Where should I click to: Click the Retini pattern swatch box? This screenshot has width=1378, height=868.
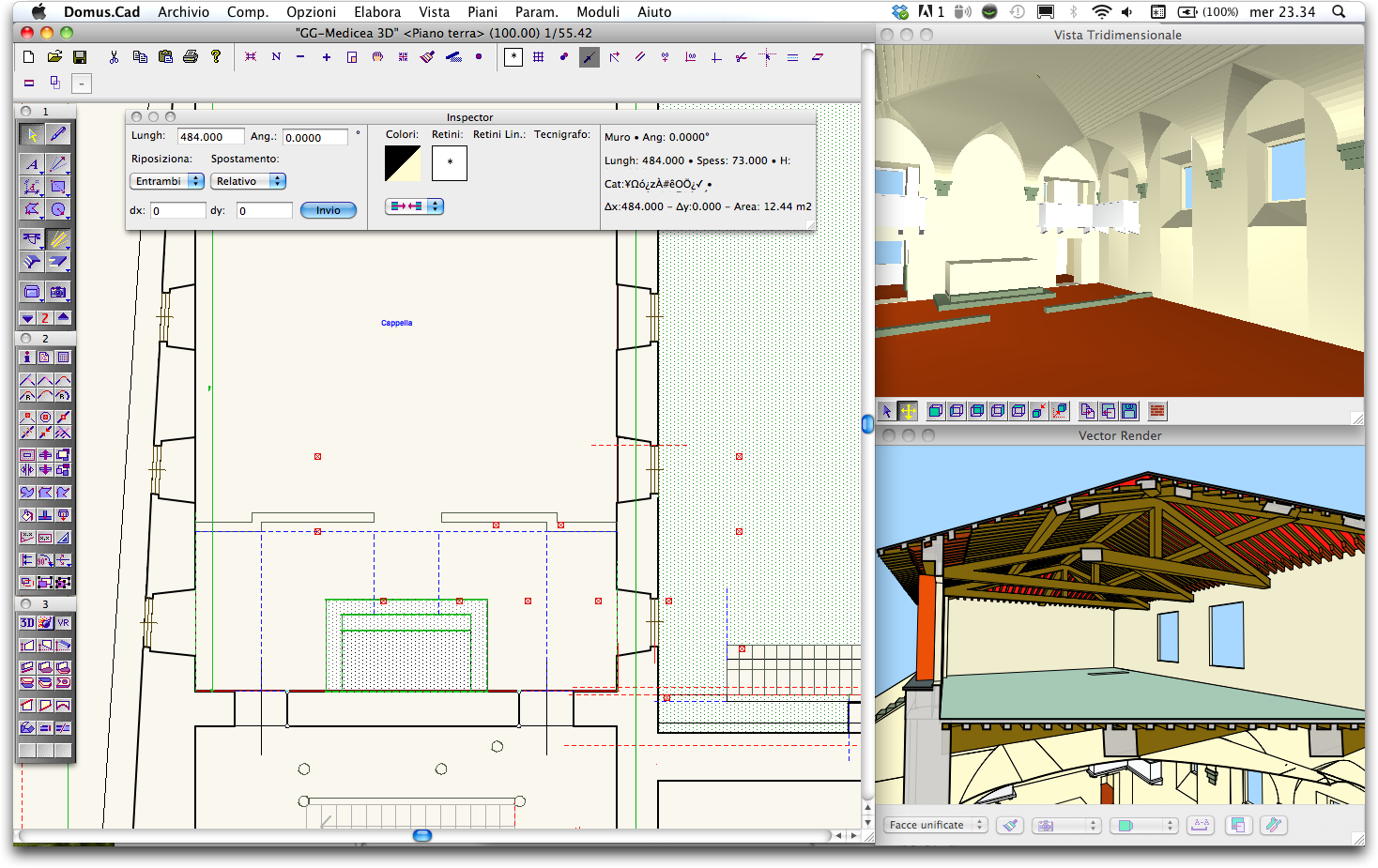tap(450, 163)
